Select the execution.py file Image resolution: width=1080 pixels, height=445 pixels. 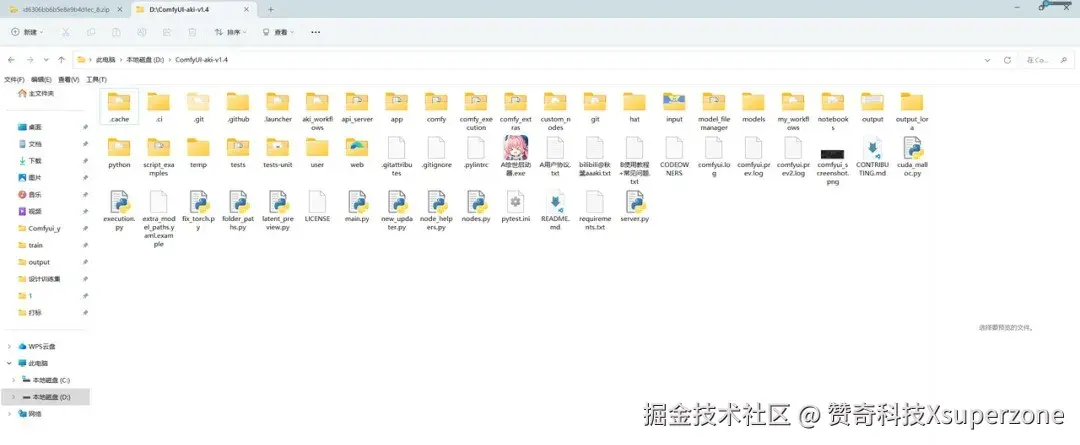click(119, 211)
